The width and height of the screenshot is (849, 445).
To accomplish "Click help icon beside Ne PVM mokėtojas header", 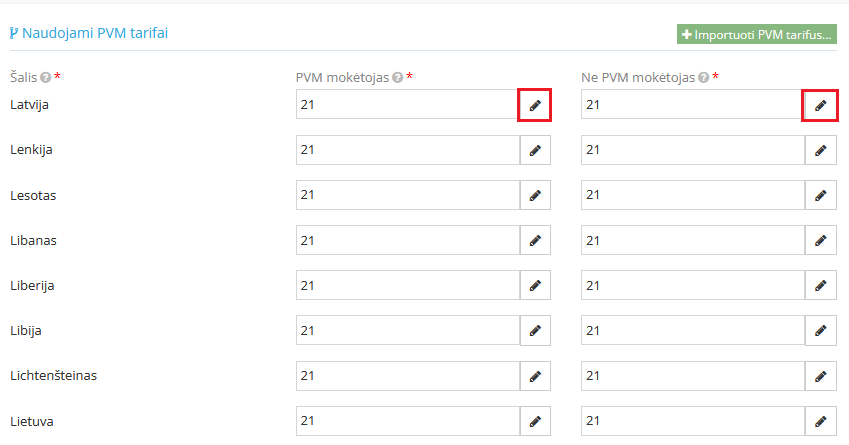I will tap(704, 77).
